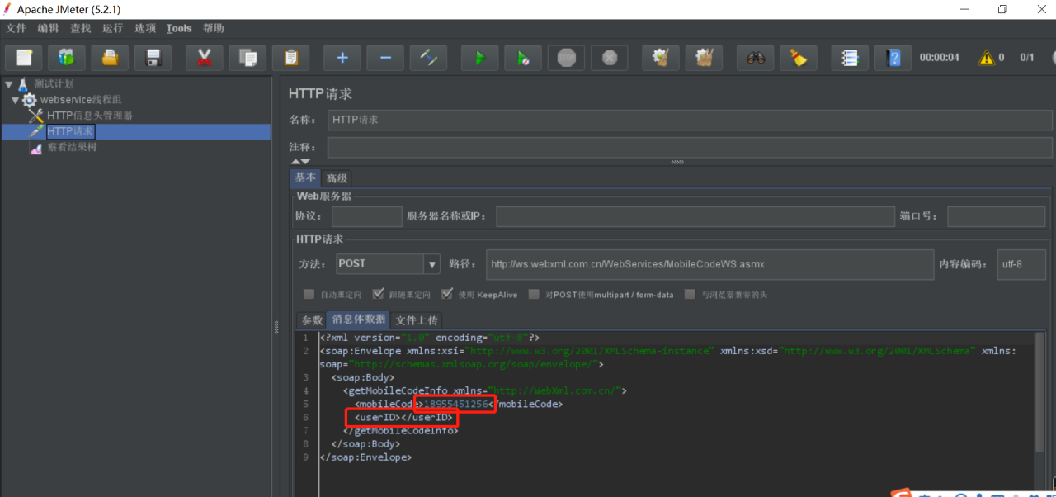Click the toggle enable/disable toolbar icon
Image resolution: width=1056 pixels, height=497 pixels.
coord(429,58)
